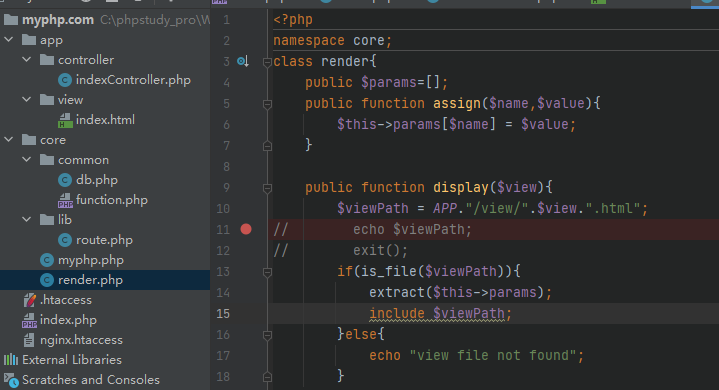The height and width of the screenshot is (390, 719).
Task: Click the Scratches and Consoles icon
Action: click(x=11, y=380)
